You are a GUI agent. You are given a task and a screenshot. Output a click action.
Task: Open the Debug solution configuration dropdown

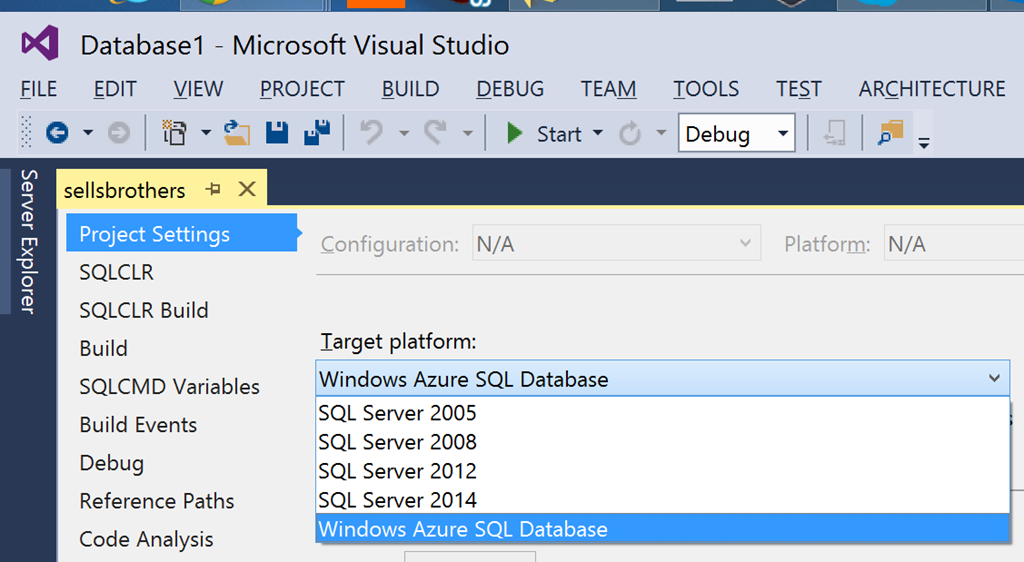click(737, 133)
